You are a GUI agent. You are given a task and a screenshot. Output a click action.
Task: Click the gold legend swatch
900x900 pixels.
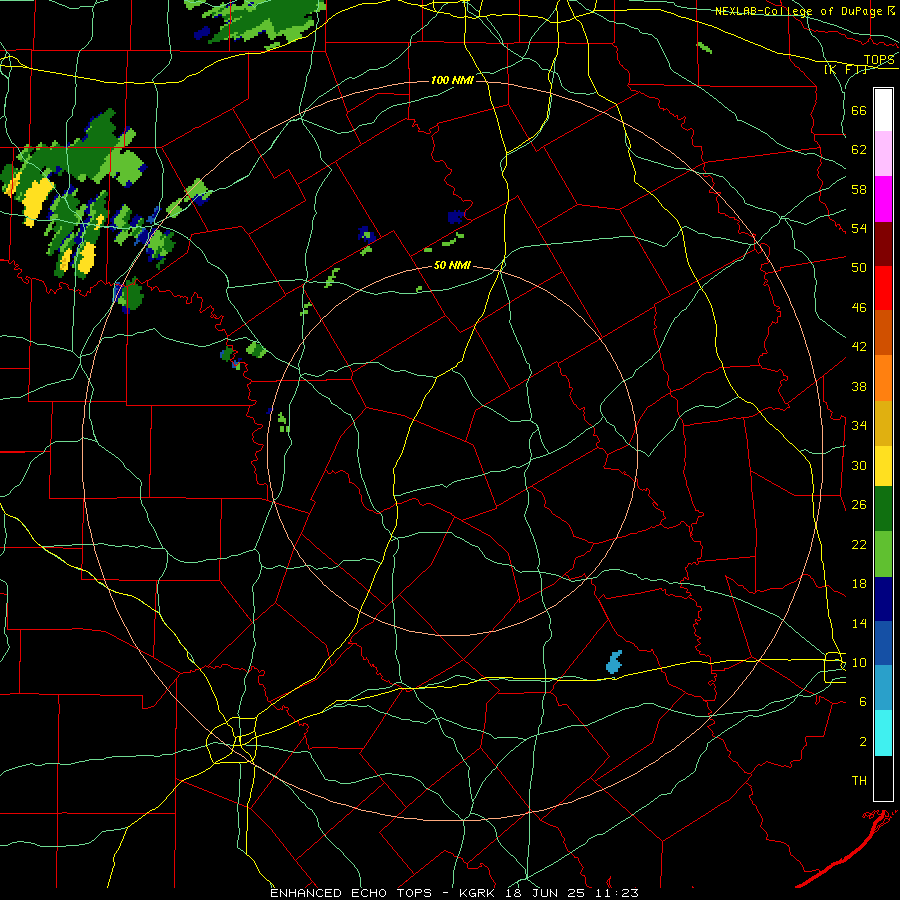pos(883,423)
